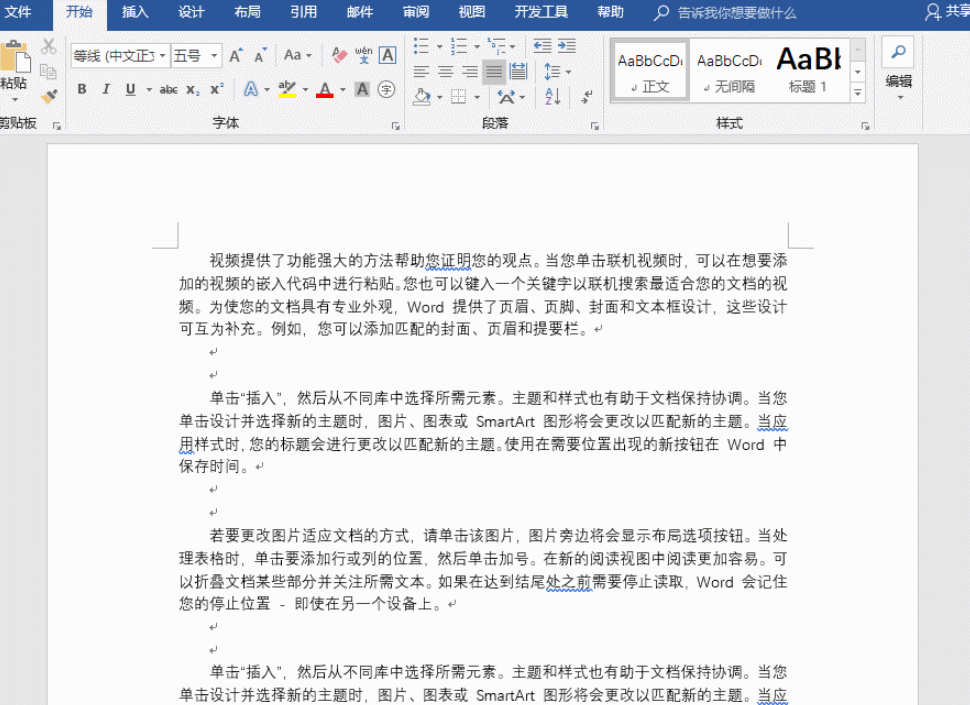Align text left
The width and height of the screenshot is (970, 705).
[421, 72]
